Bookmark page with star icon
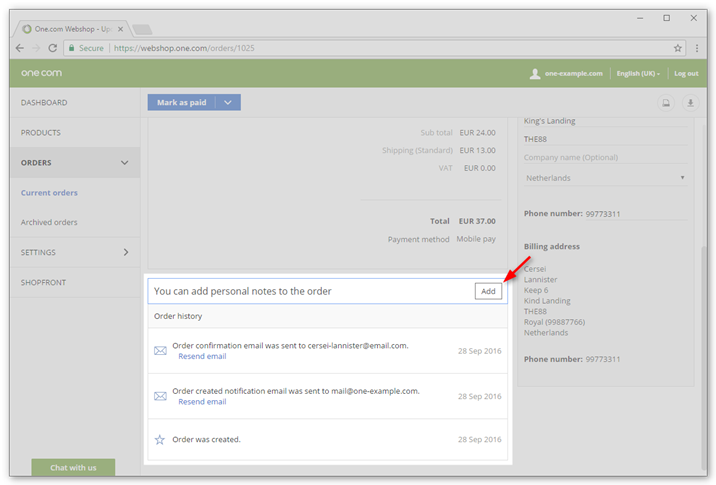 pos(678,48)
